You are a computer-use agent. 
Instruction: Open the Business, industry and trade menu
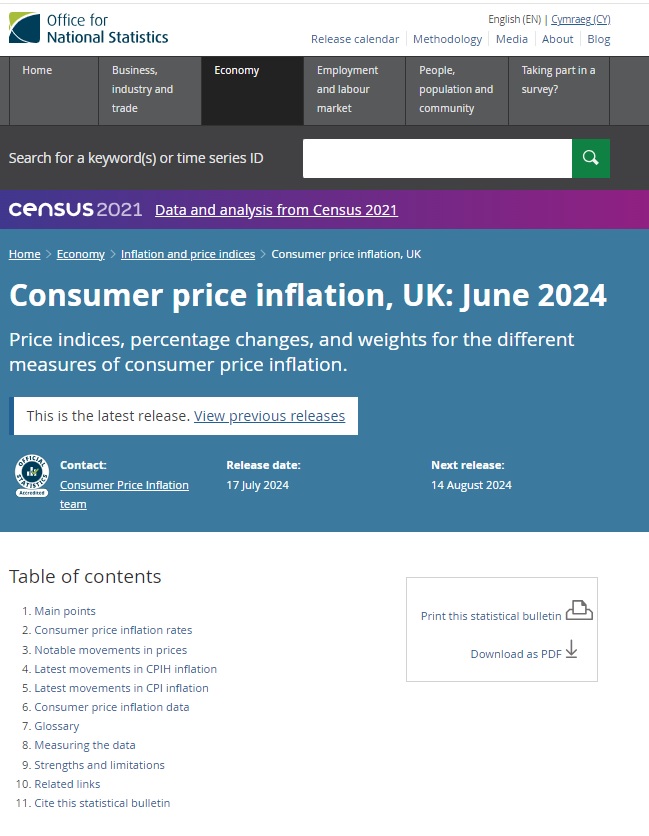[x=143, y=89]
